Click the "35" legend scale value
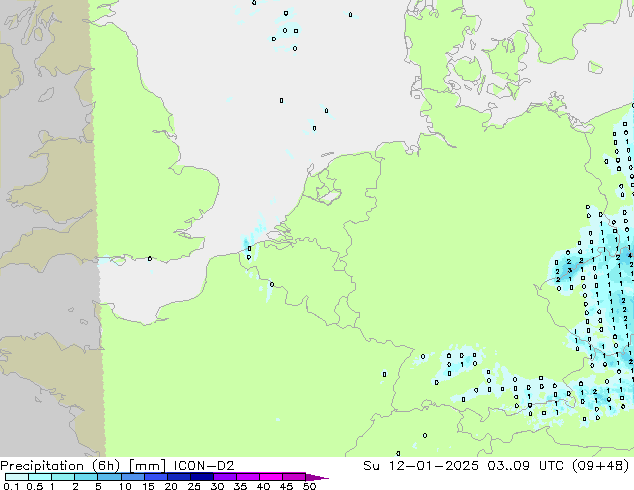The width and height of the screenshot is (634, 490). tap(240, 486)
